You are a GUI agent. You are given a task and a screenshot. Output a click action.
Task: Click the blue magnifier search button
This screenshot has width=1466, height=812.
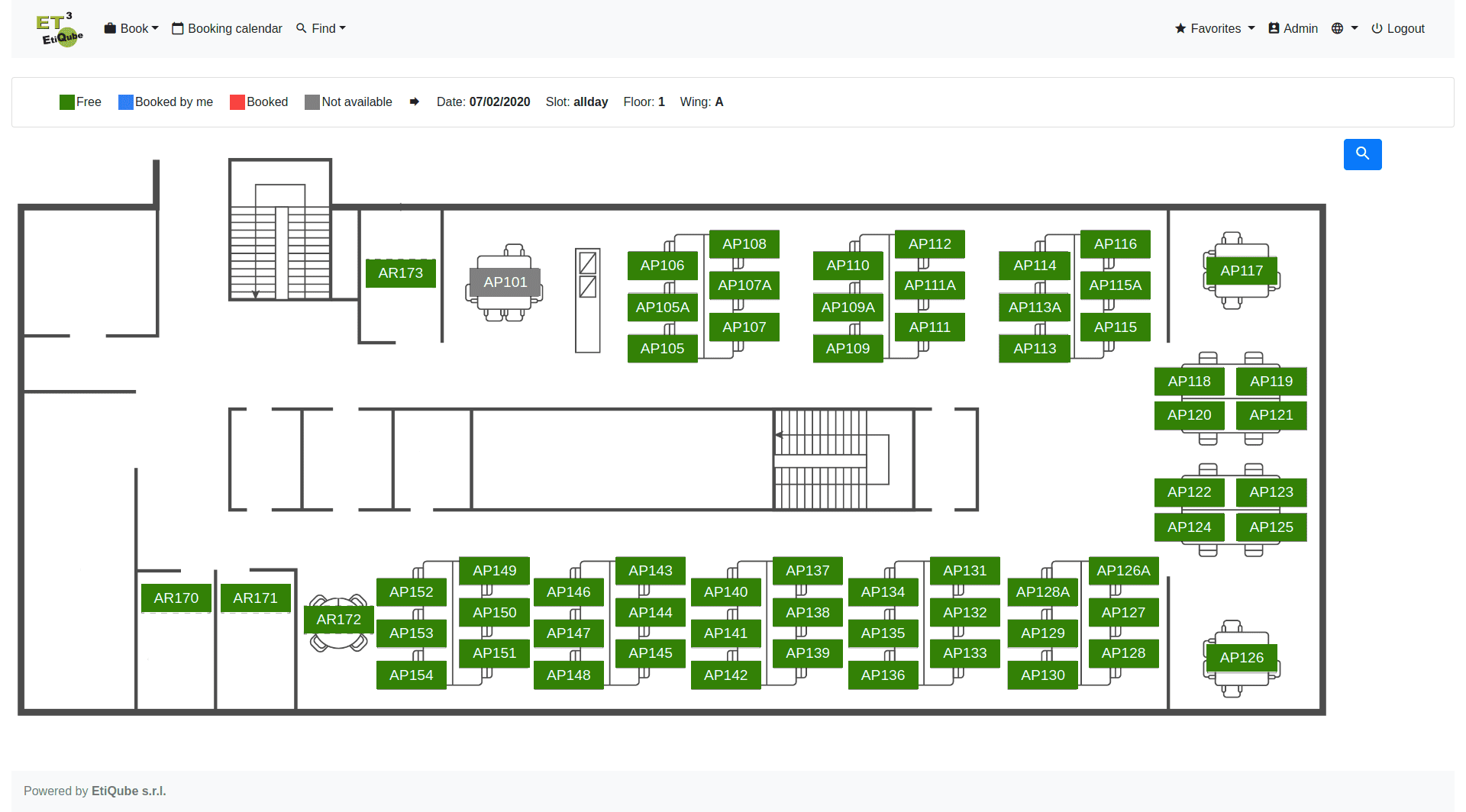[x=1362, y=154]
